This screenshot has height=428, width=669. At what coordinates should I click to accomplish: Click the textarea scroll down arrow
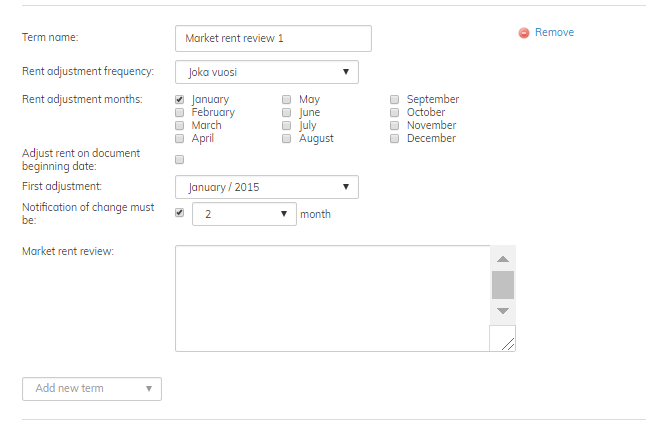click(x=503, y=311)
